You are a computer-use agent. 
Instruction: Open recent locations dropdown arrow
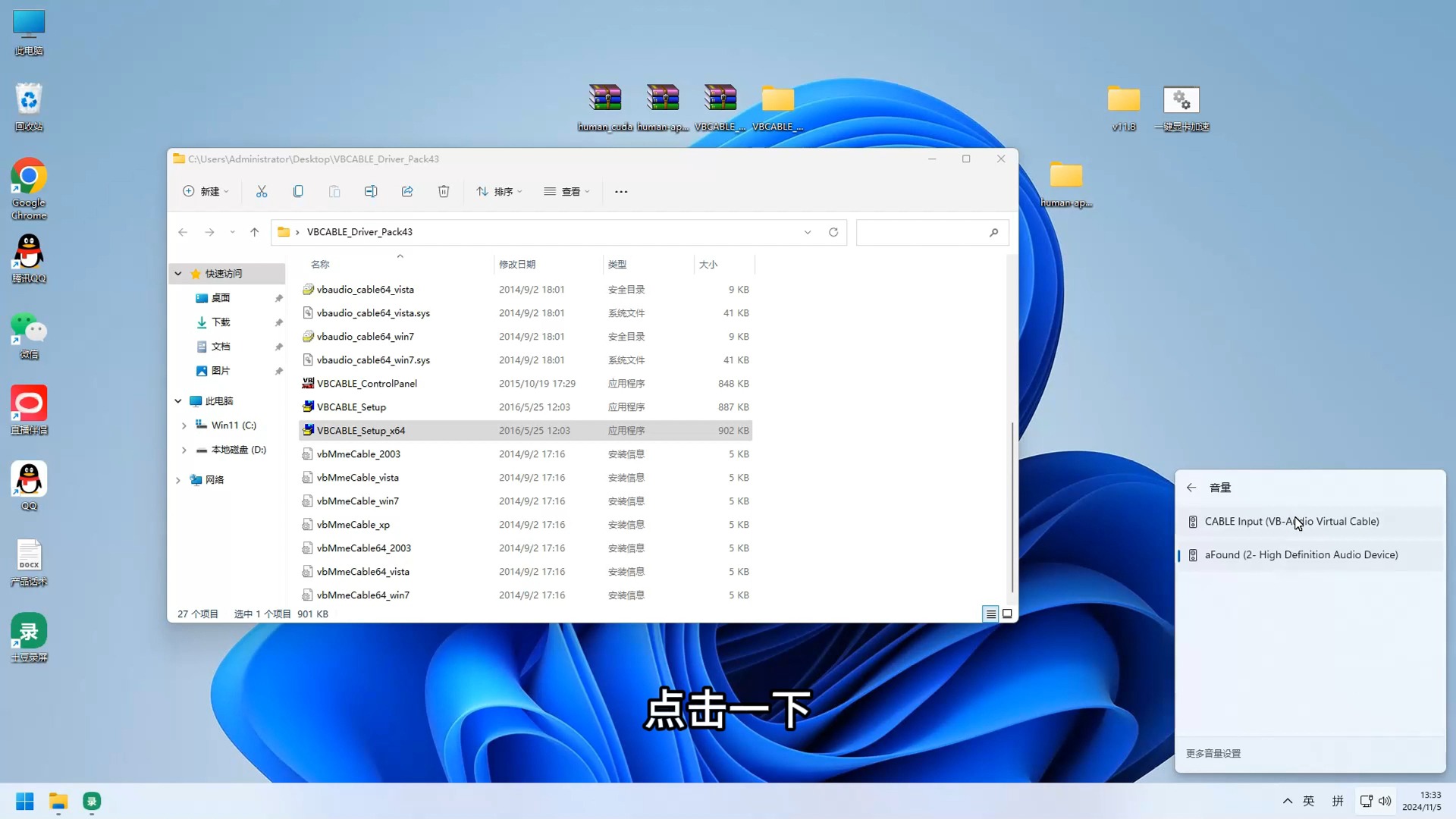coord(232,232)
